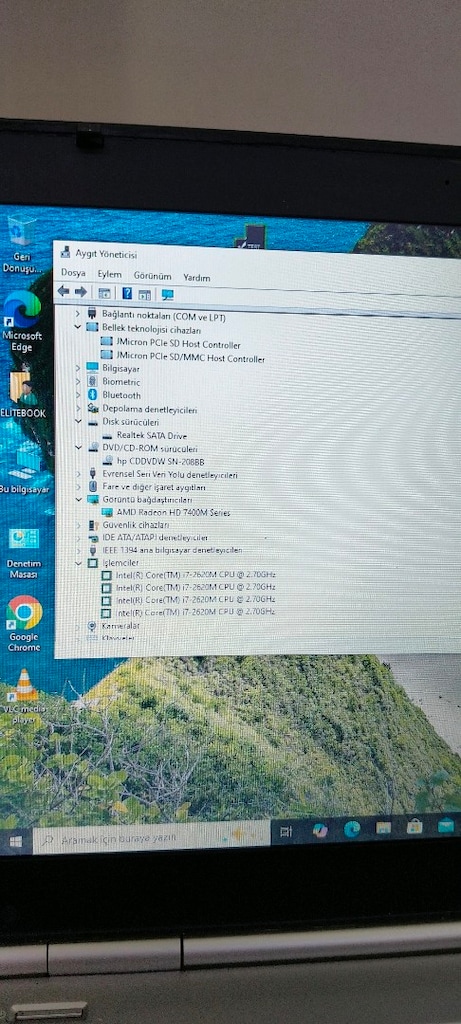Select hp CDDVDW SN-208BB drive
This screenshot has width=461, height=1024.
159,460
